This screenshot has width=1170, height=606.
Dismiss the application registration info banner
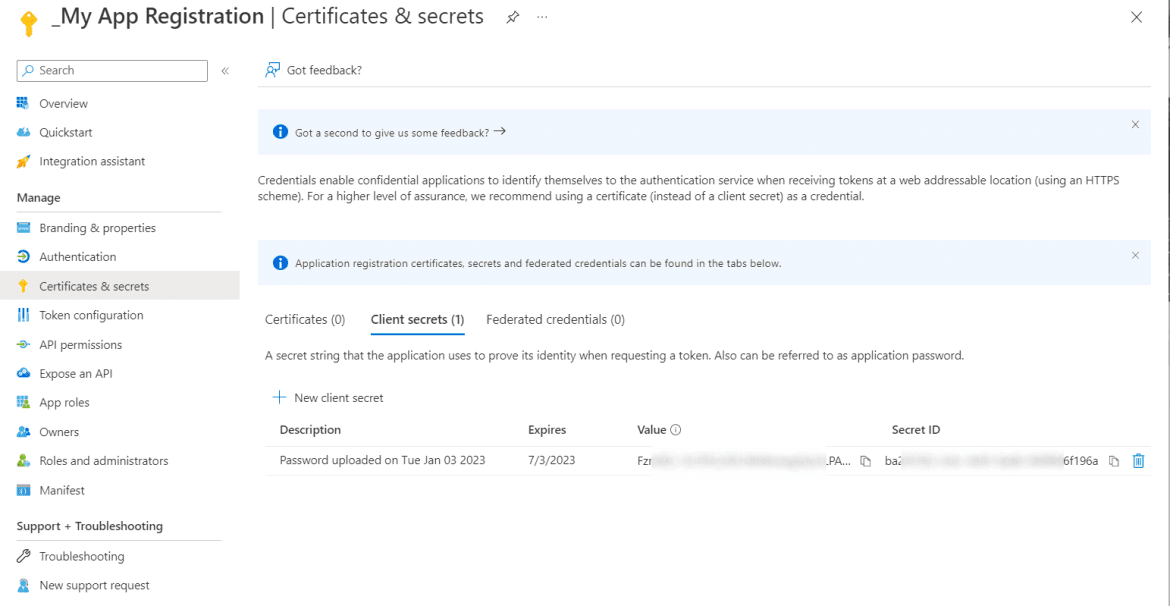(1136, 255)
